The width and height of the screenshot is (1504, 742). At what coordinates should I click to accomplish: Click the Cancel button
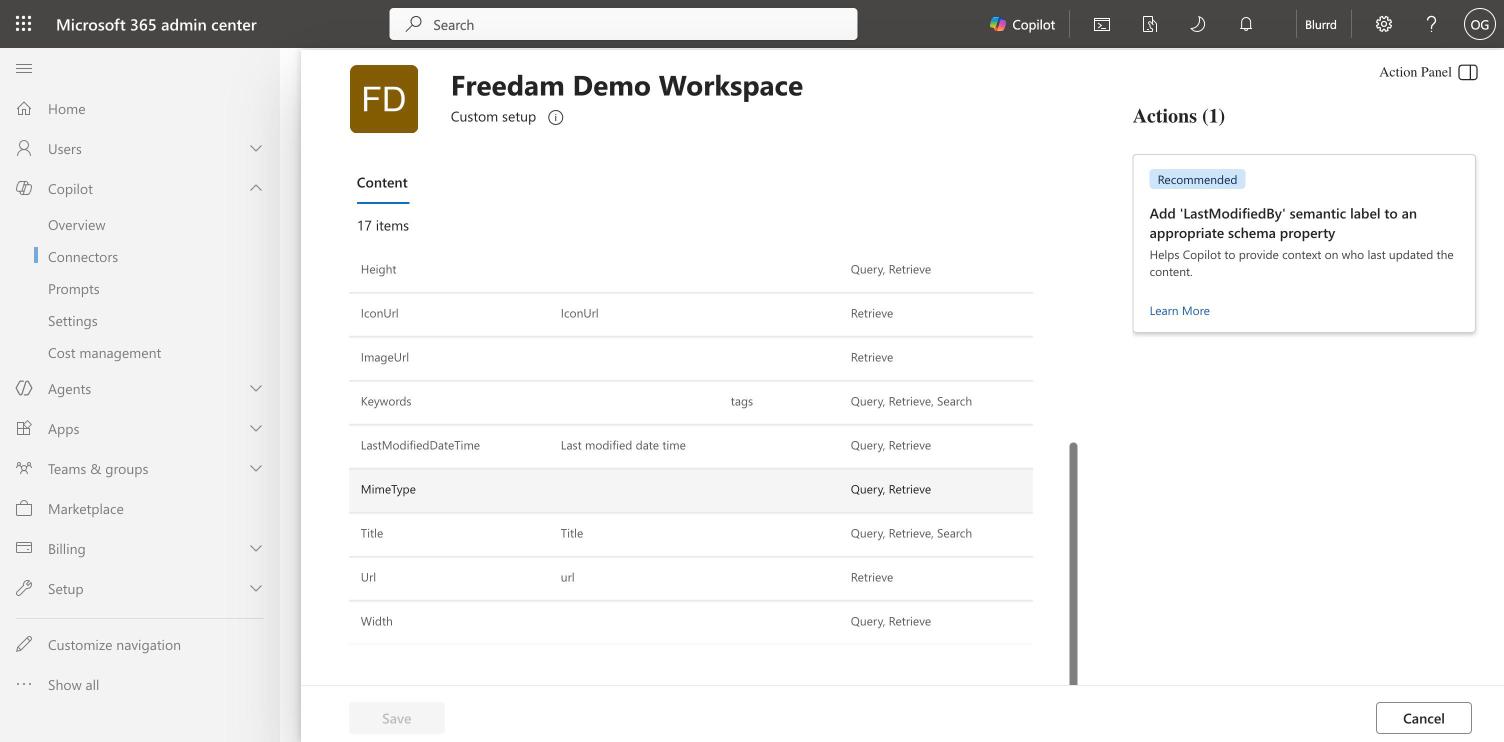(1423, 718)
